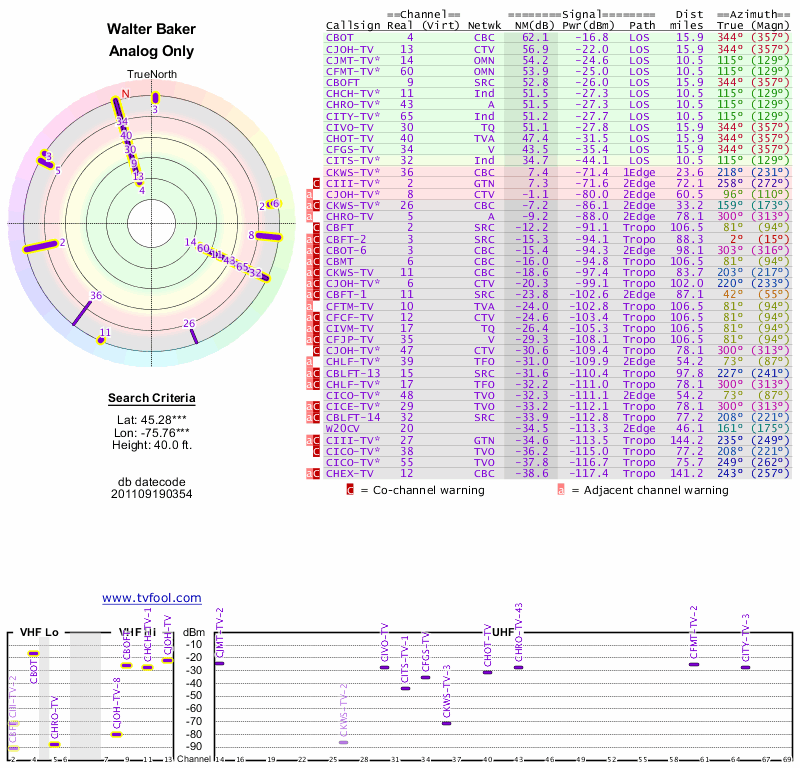Click the co-channel warning legend icon
Image resolution: width=800 pixels, height=768 pixels.
click(x=350, y=490)
